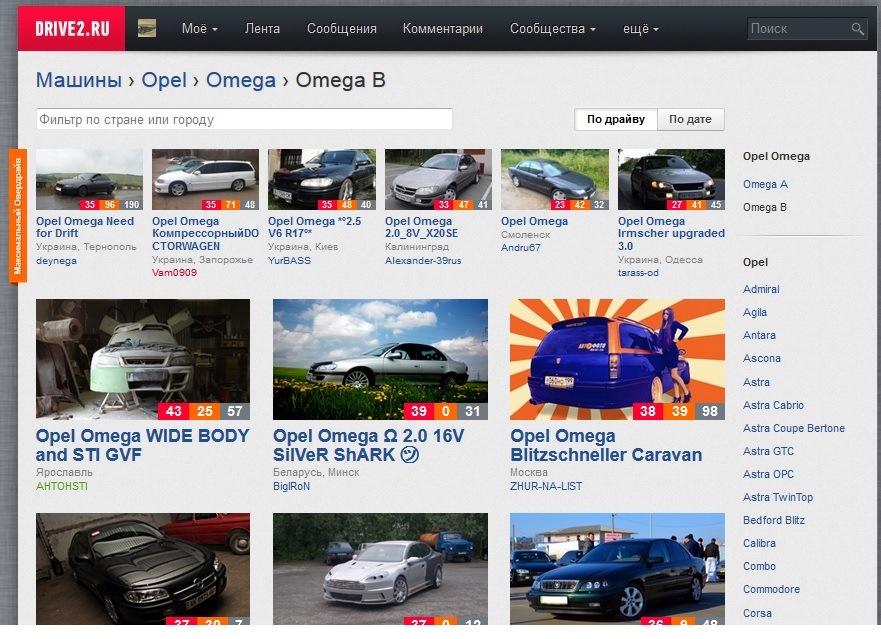
Task: Open Opel Omega 2.0_8V_X20SE title link
Action: coord(421,227)
